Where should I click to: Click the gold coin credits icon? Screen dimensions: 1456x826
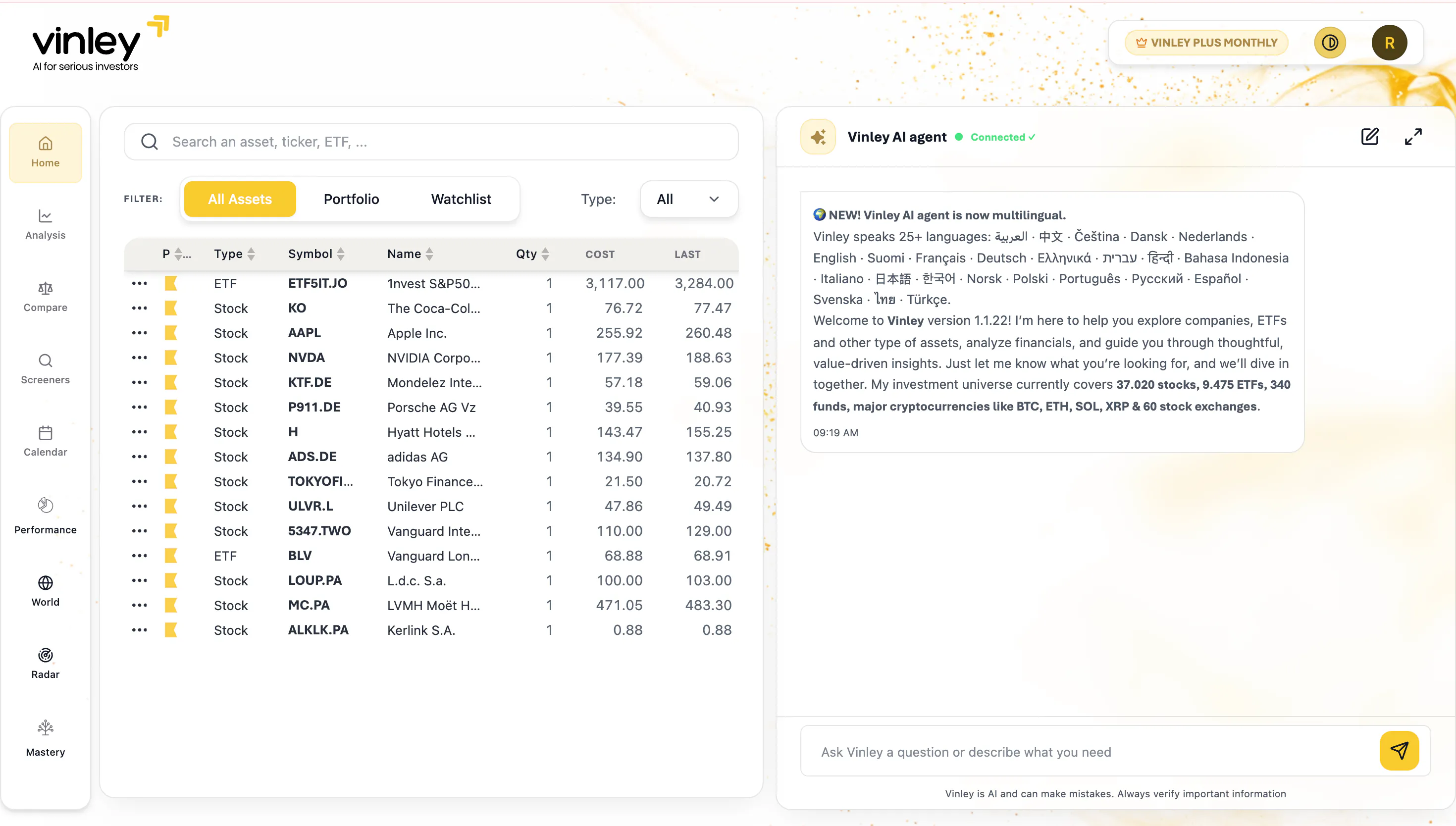pyautogui.click(x=1330, y=43)
